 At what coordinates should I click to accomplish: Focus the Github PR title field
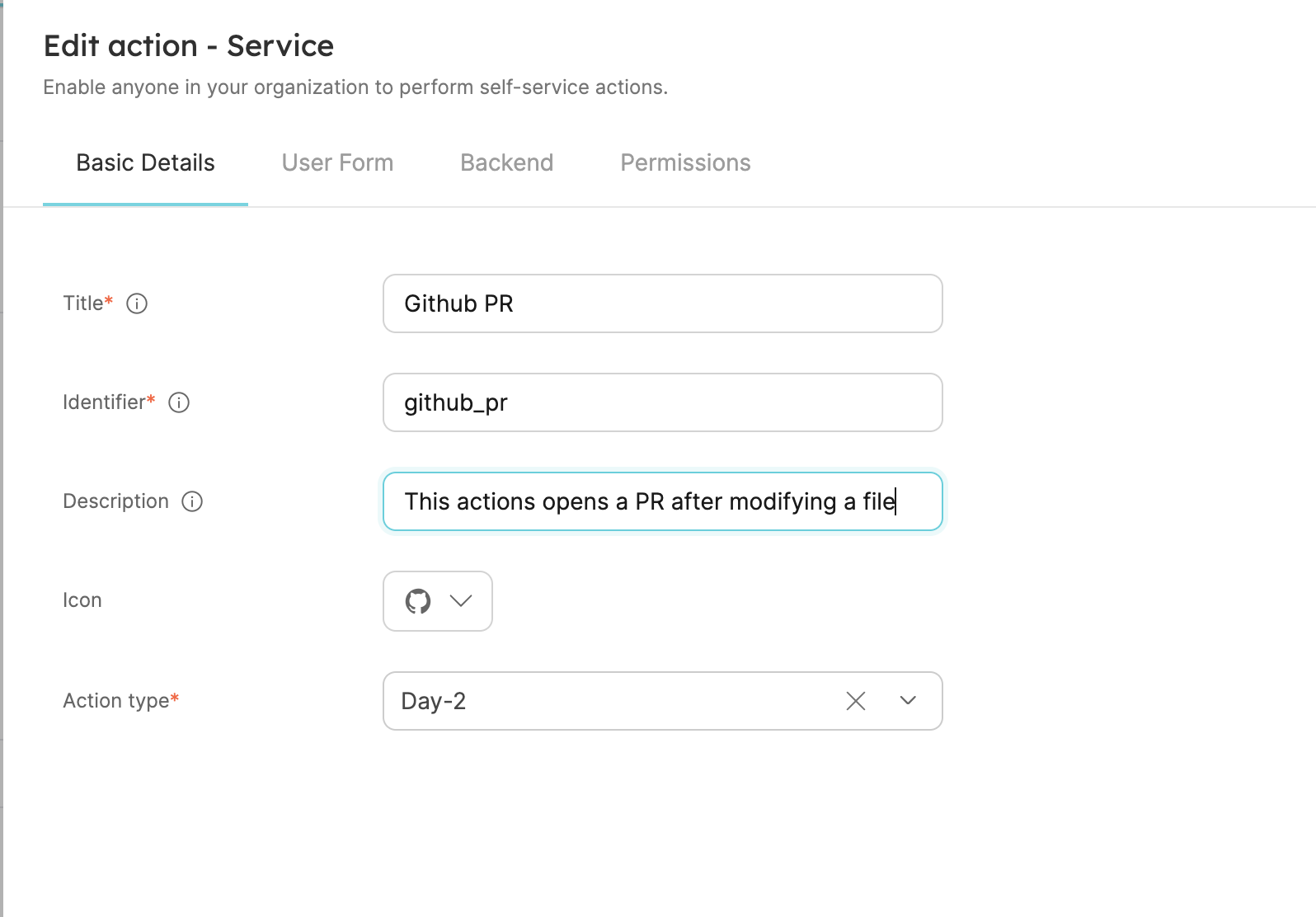663,303
